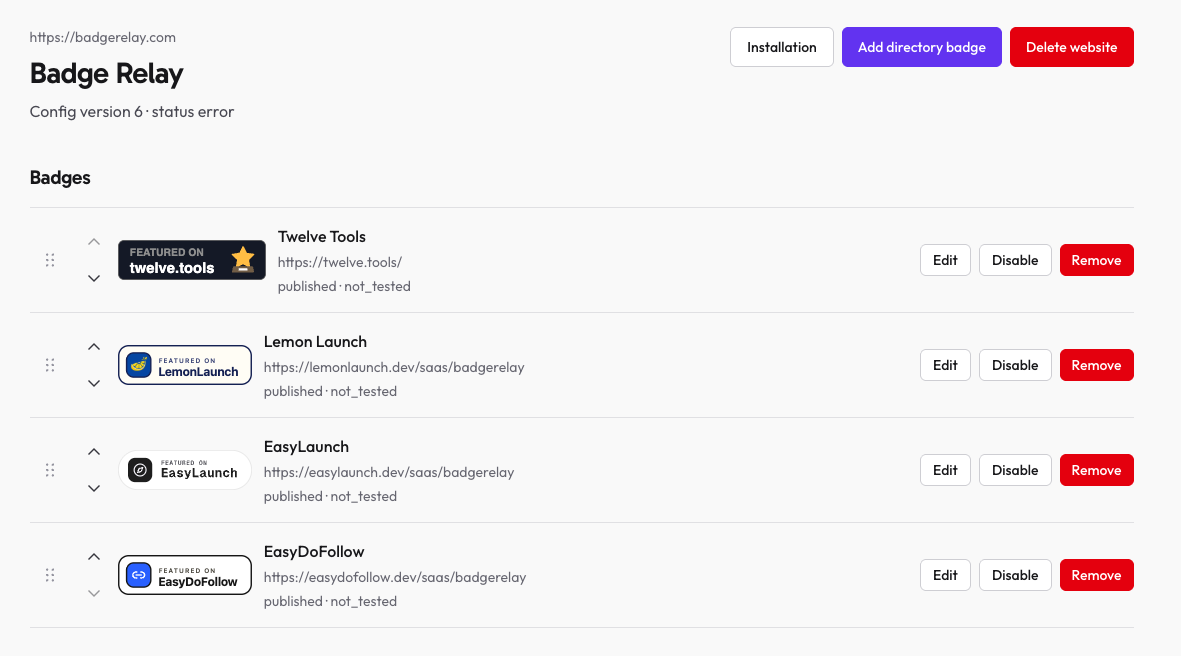Move EasyLaunch badge up
This screenshot has height=656, width=1181.
pos(93,452)
